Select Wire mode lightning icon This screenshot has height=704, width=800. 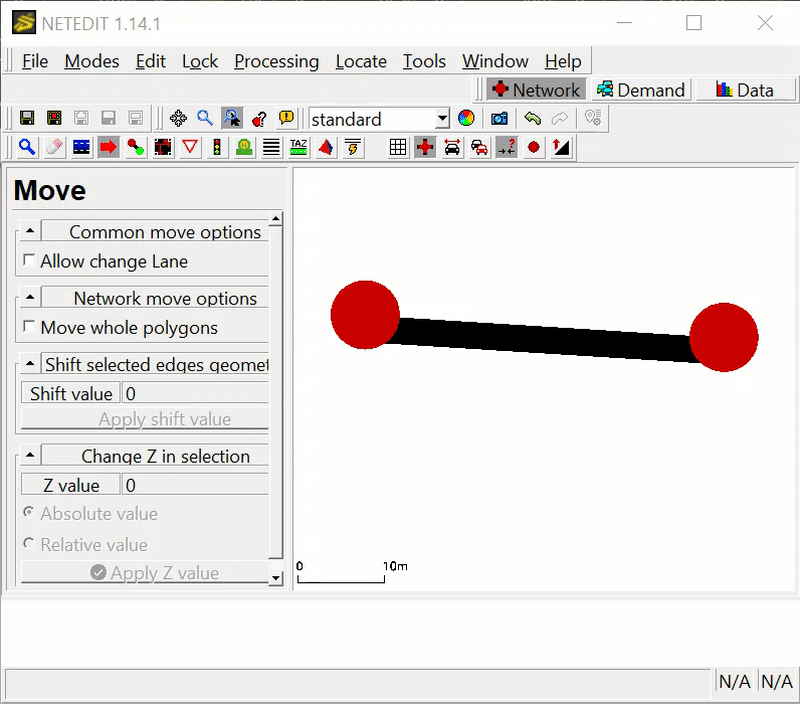click(x=353, y=147)
